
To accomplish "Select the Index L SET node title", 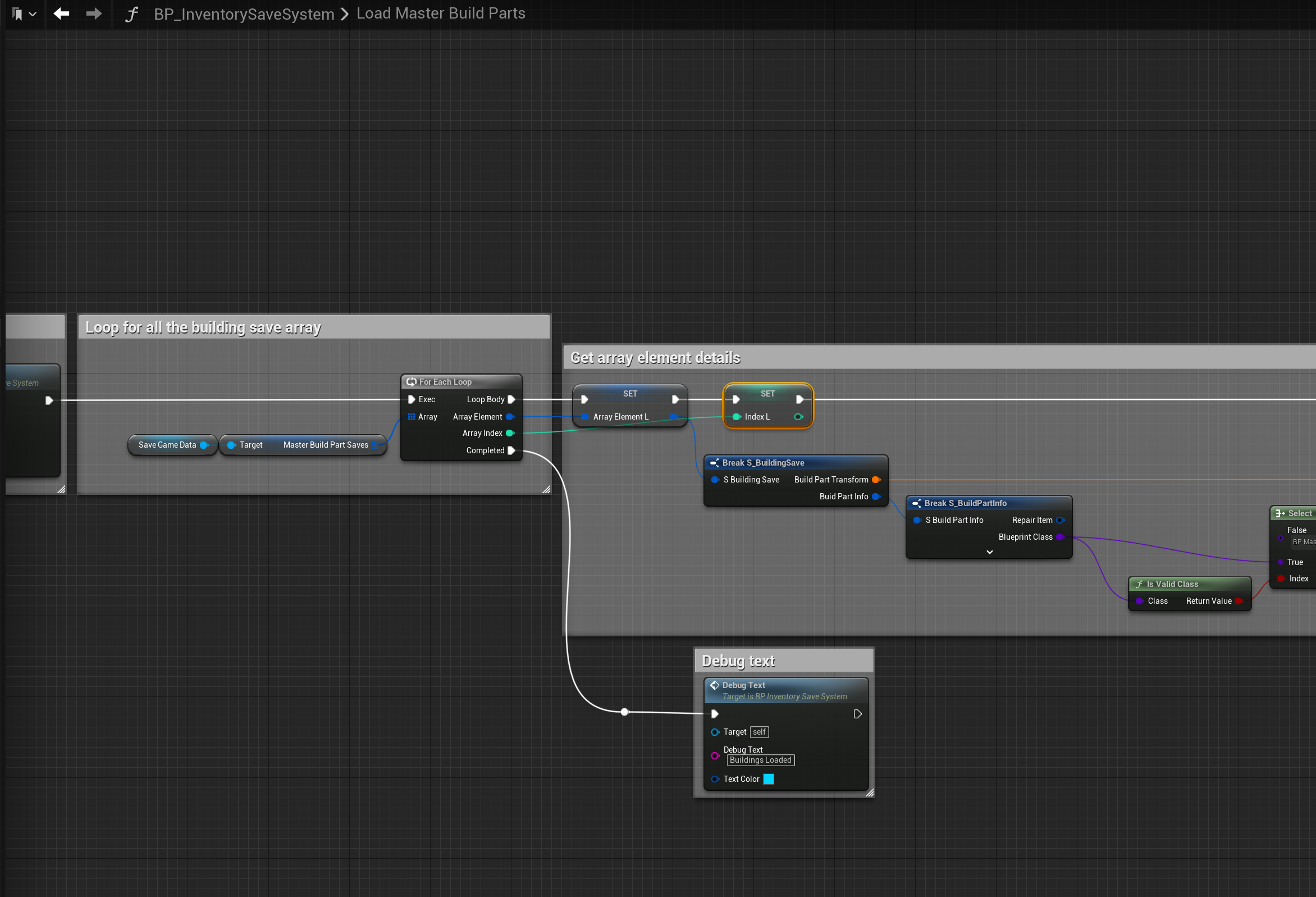I will pos(767,393).
